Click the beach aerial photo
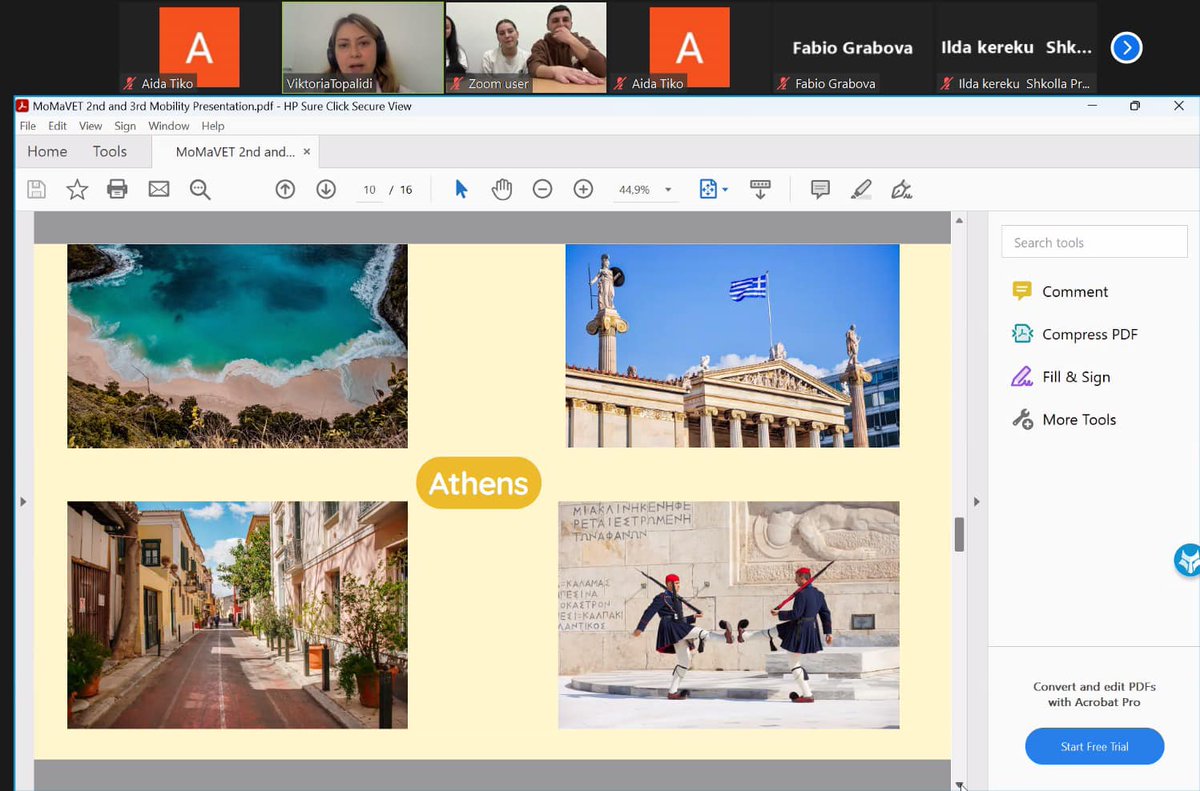 click(237, 346)
